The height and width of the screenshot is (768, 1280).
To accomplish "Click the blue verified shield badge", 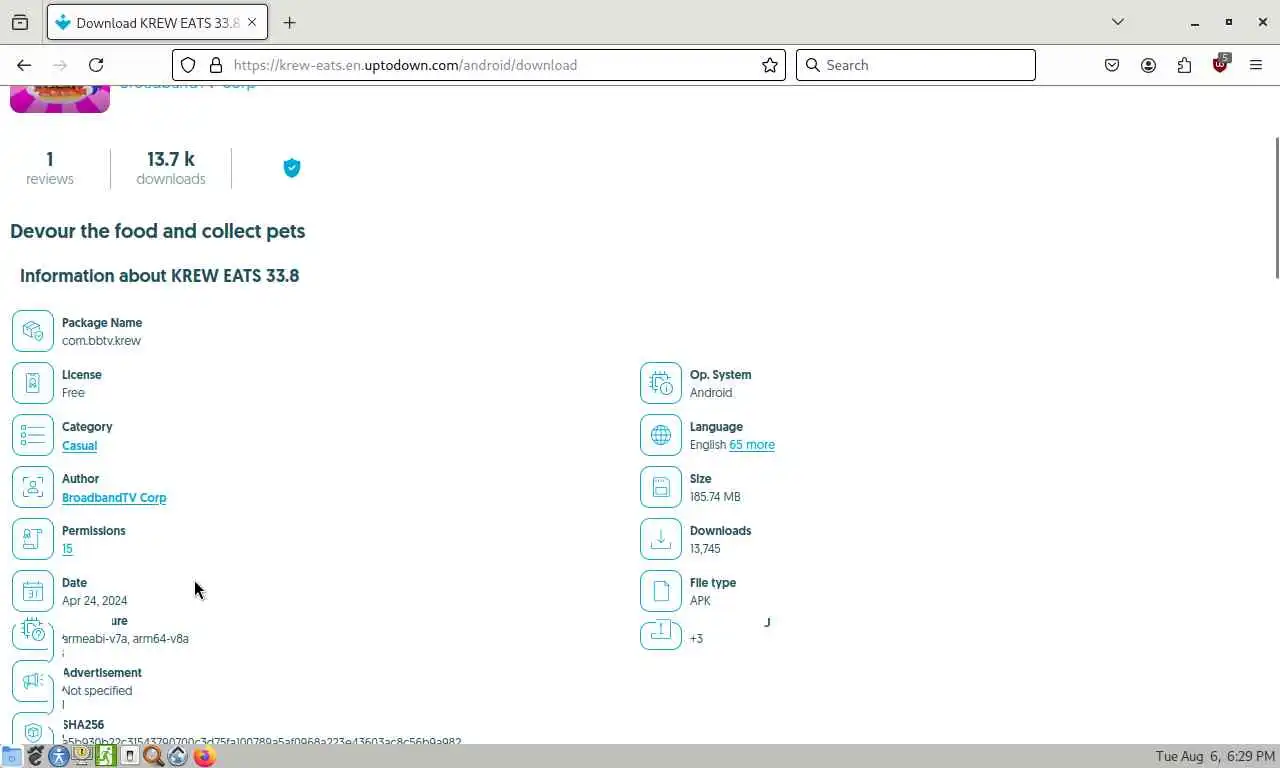I will tap(292, 168).
